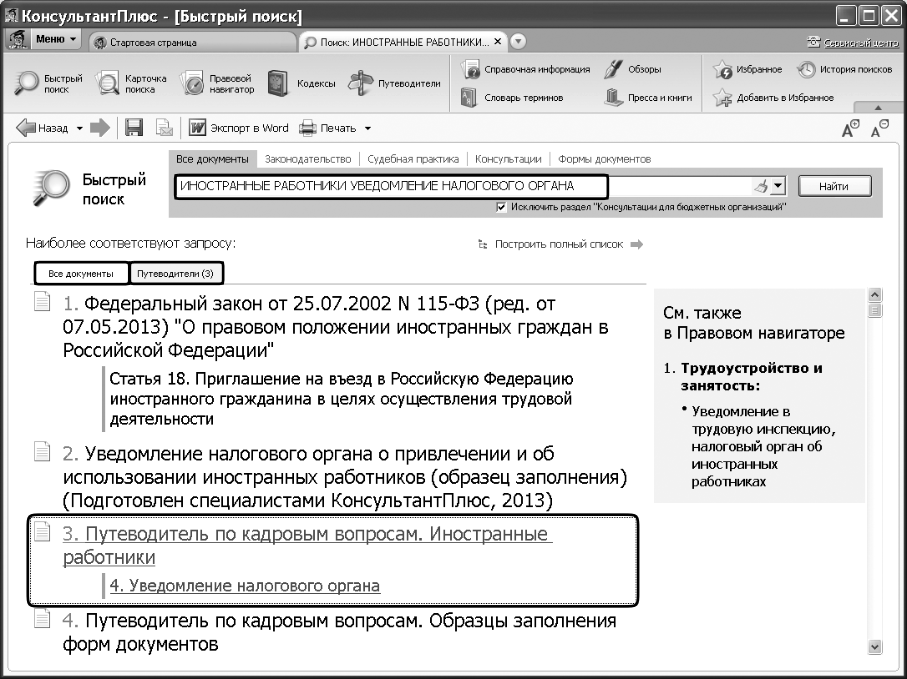The width and height of the screenshot is (907, 679).
Task: Click Построить полный список link
Action: [560, 244]
